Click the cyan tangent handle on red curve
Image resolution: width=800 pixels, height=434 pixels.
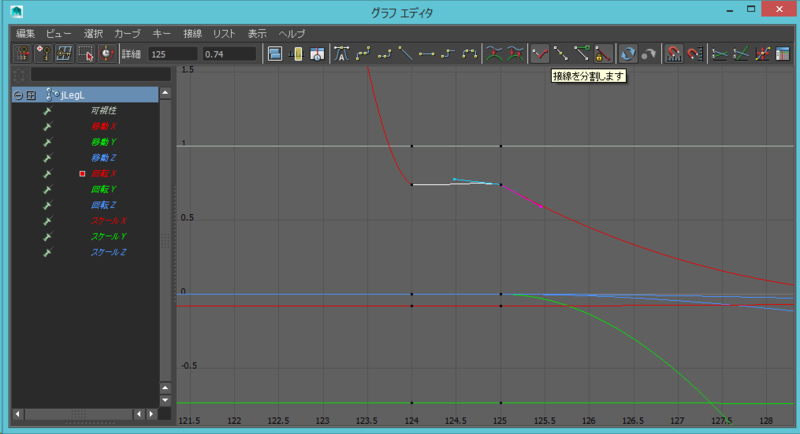click(454, 179)
